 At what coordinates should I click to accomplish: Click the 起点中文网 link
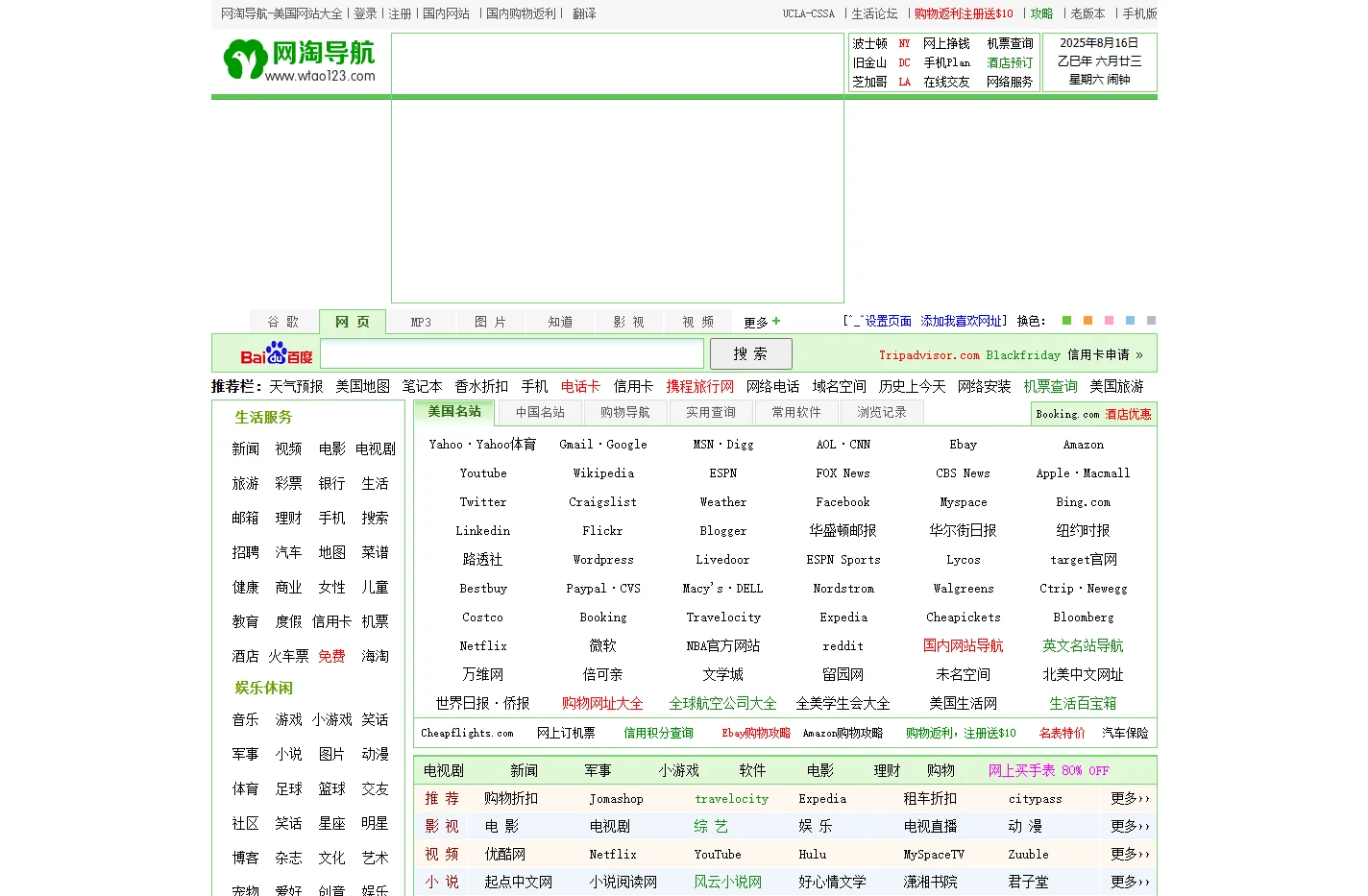[519, 882]
